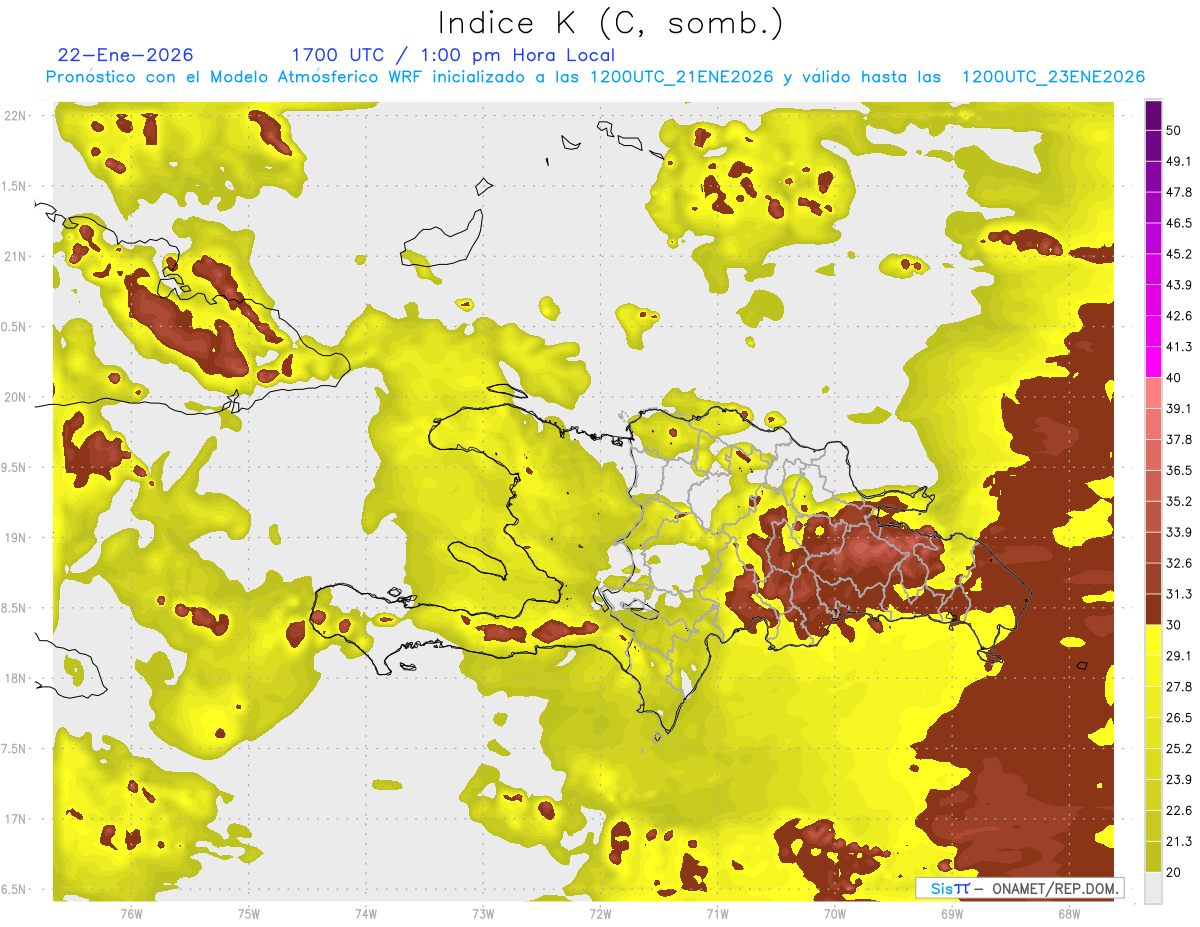Click the legend value "25.2"
This screenshot has height=927, width=1200.
coord(1179,748)
